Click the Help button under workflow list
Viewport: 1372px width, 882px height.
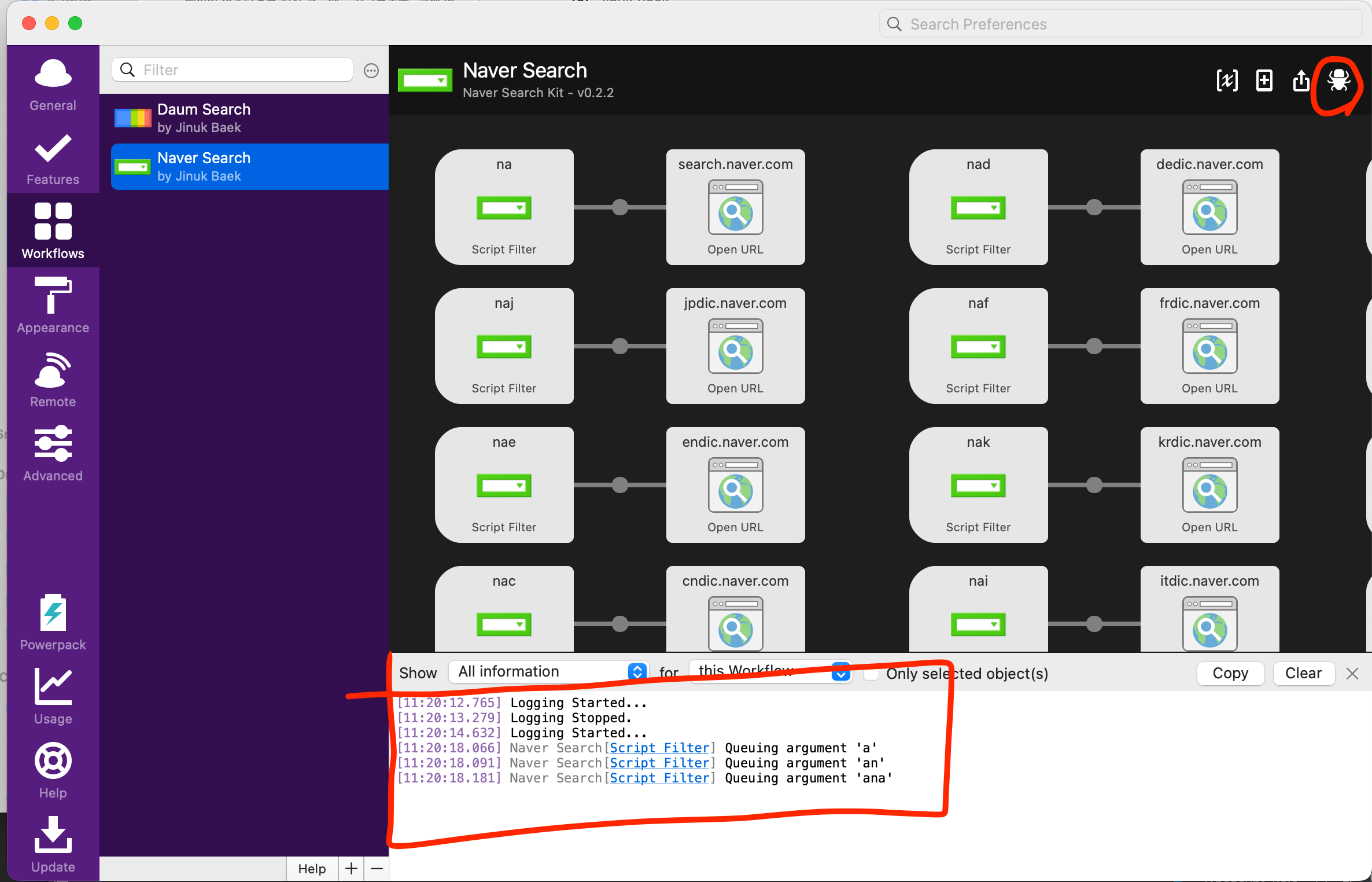tap(312, 869)
